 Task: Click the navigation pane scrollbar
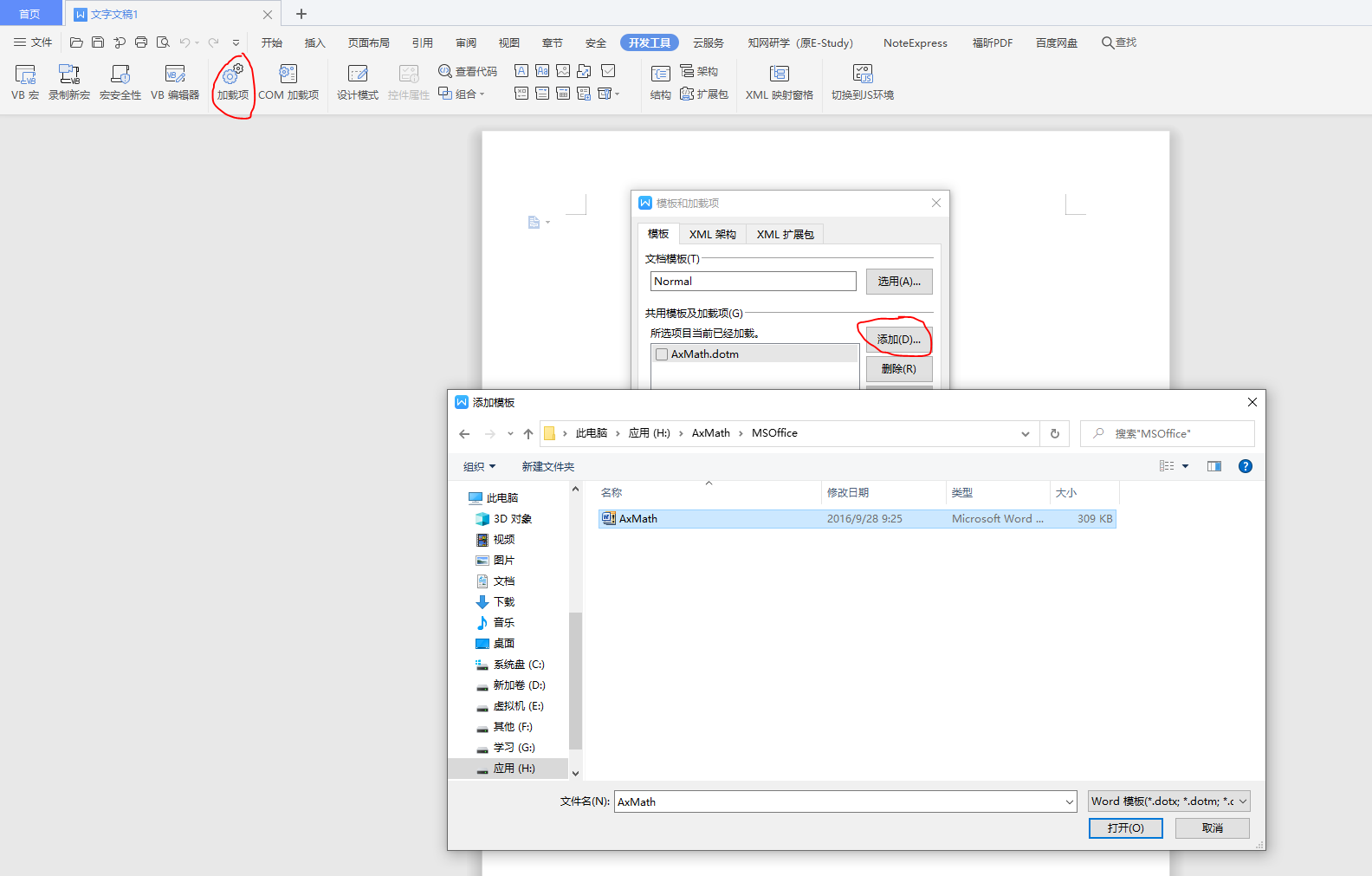tap(575, 681)
